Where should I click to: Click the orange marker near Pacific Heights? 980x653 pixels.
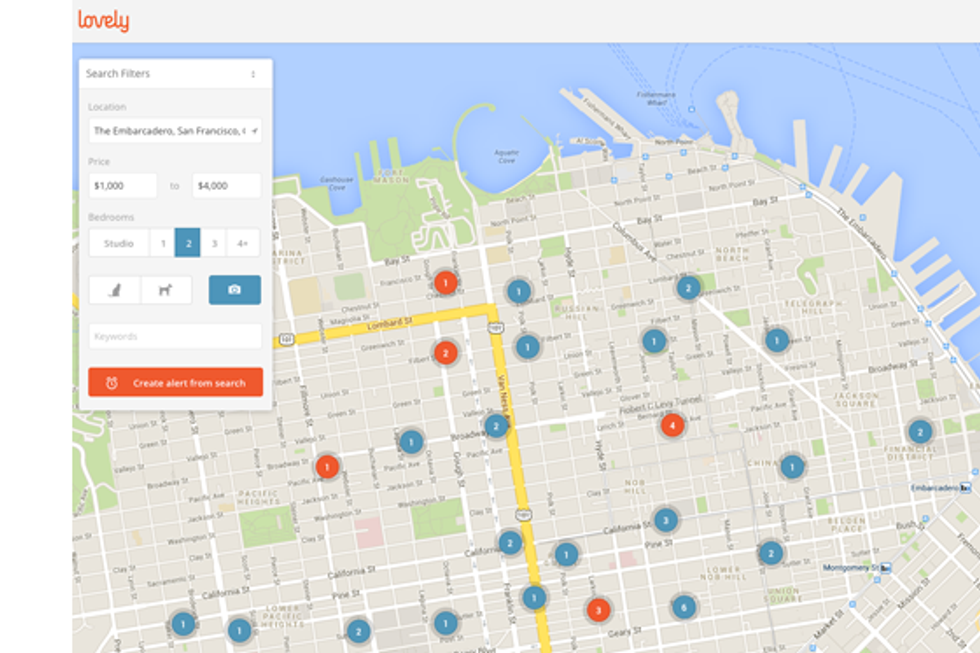pyautogui.click(x=327, y=466)
